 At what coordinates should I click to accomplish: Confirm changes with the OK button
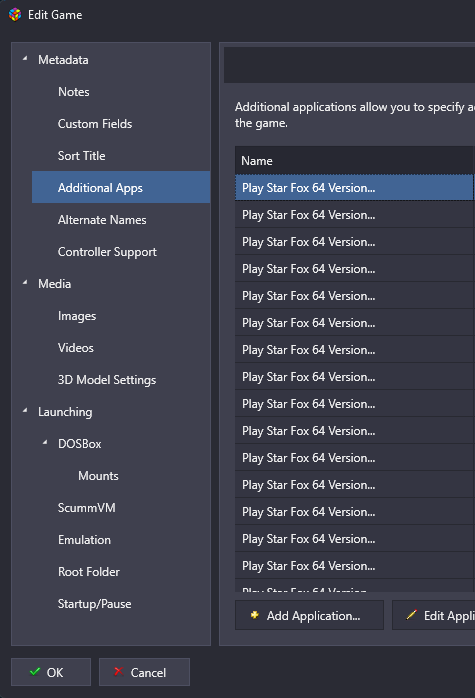click(51, 672)
